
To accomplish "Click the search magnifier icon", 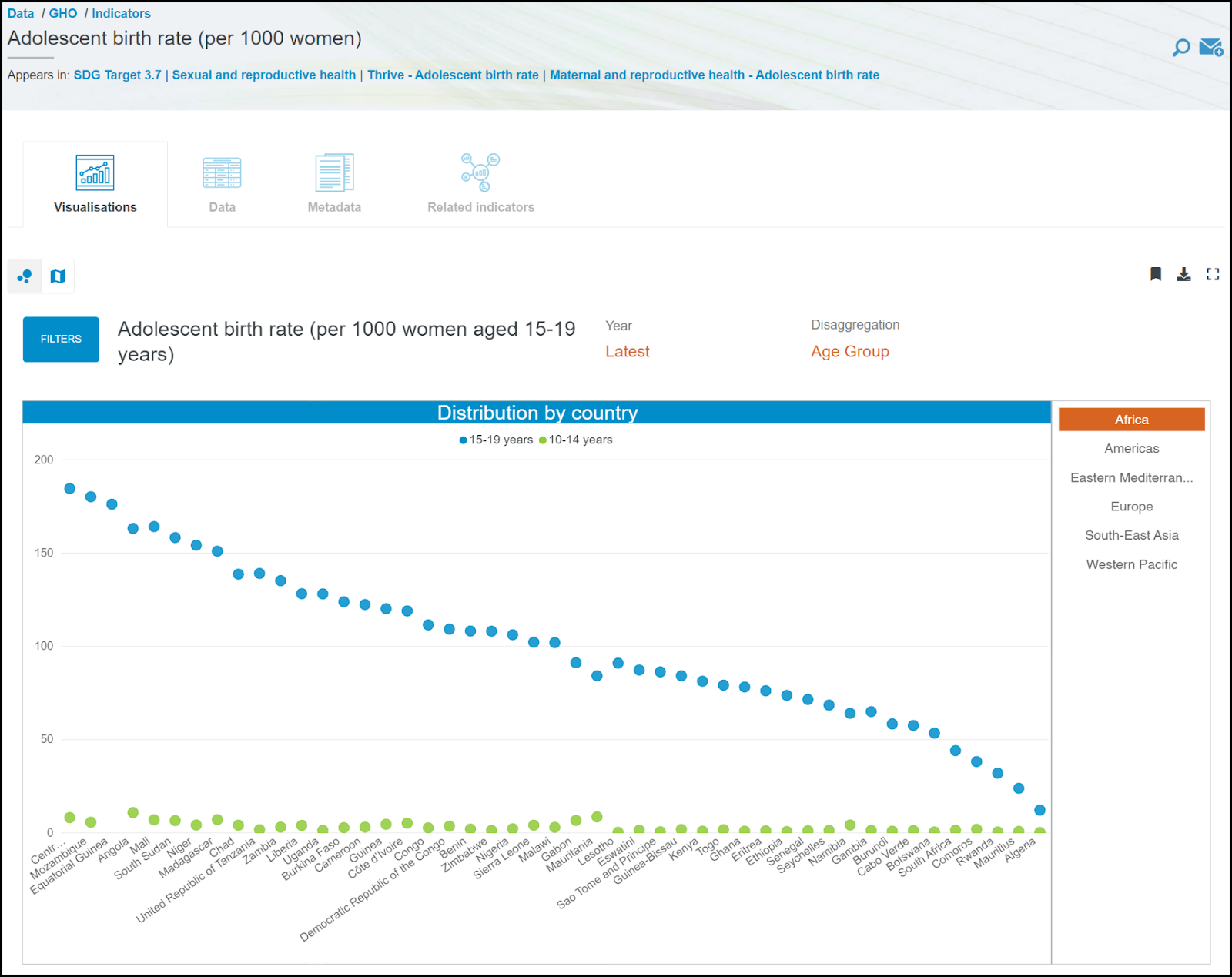I will click(x=1180, y=48).
